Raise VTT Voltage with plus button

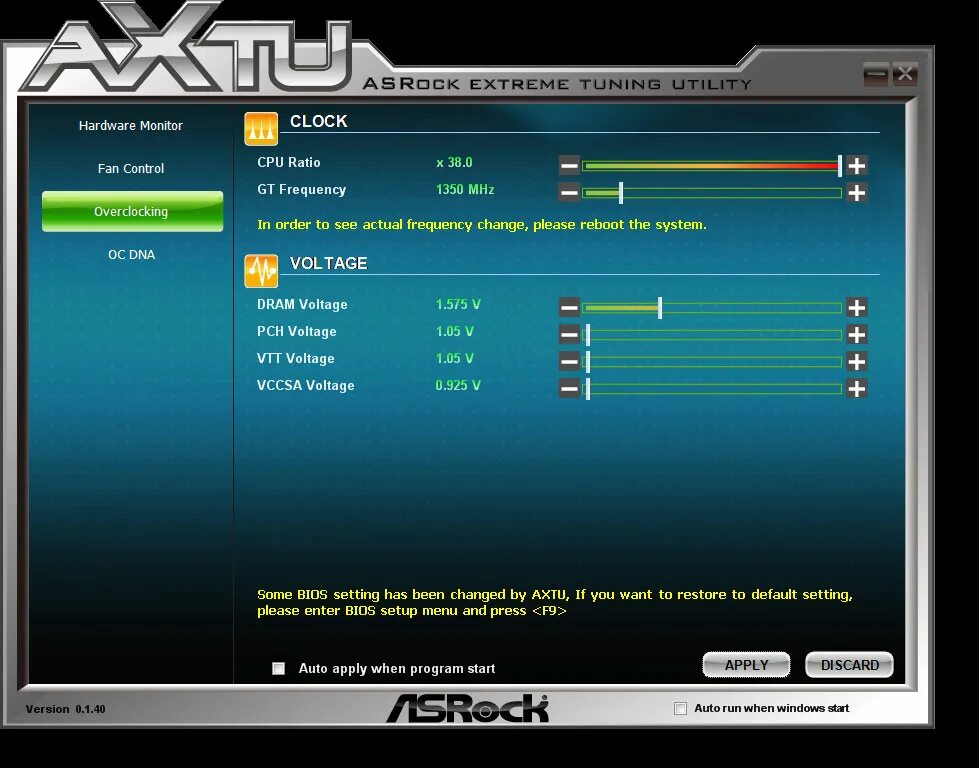[857, 362]
